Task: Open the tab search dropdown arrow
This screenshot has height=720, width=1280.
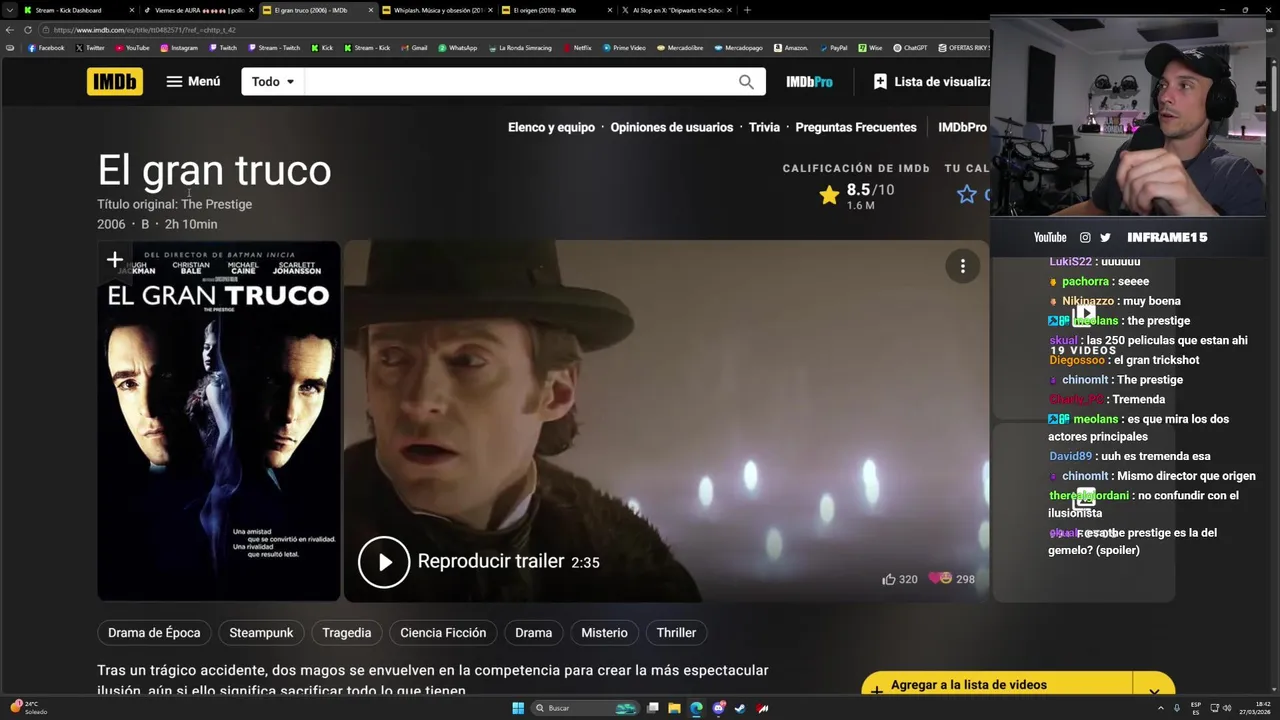Action: [x=11, y=10]
